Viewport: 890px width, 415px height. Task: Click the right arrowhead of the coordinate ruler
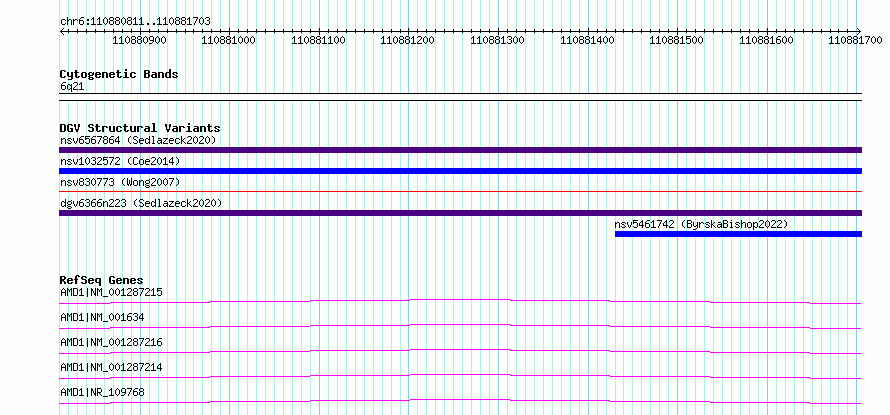[859, 31]
